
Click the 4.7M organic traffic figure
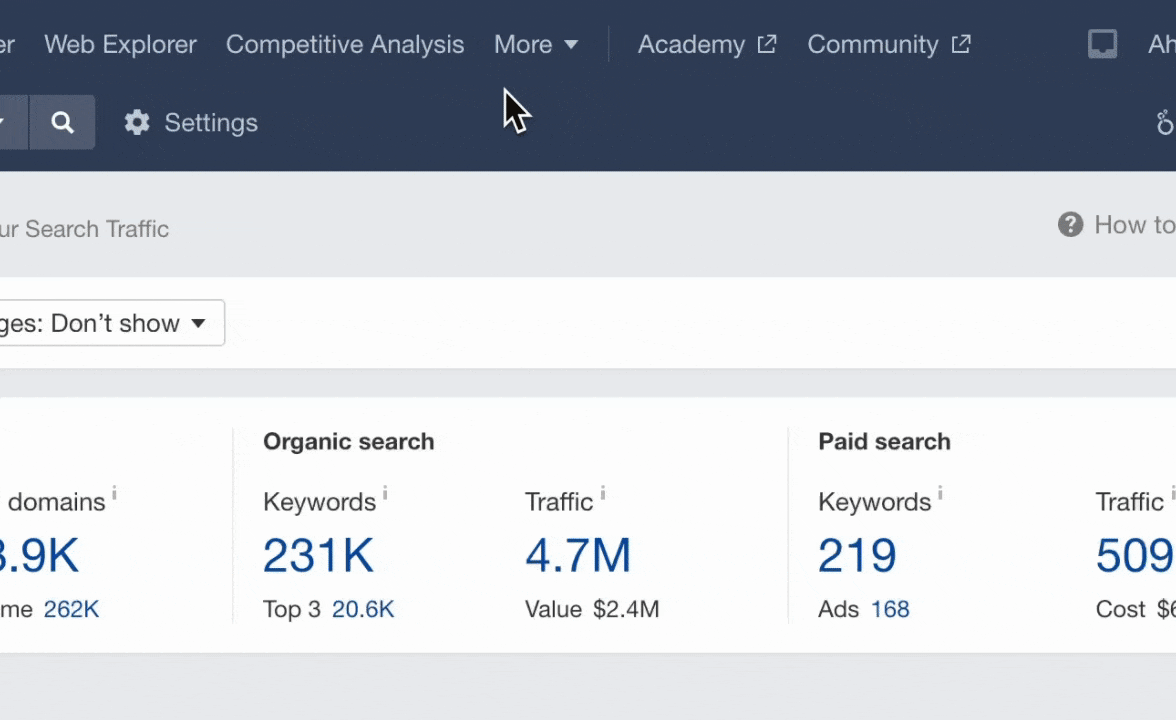tap(578, 556)
